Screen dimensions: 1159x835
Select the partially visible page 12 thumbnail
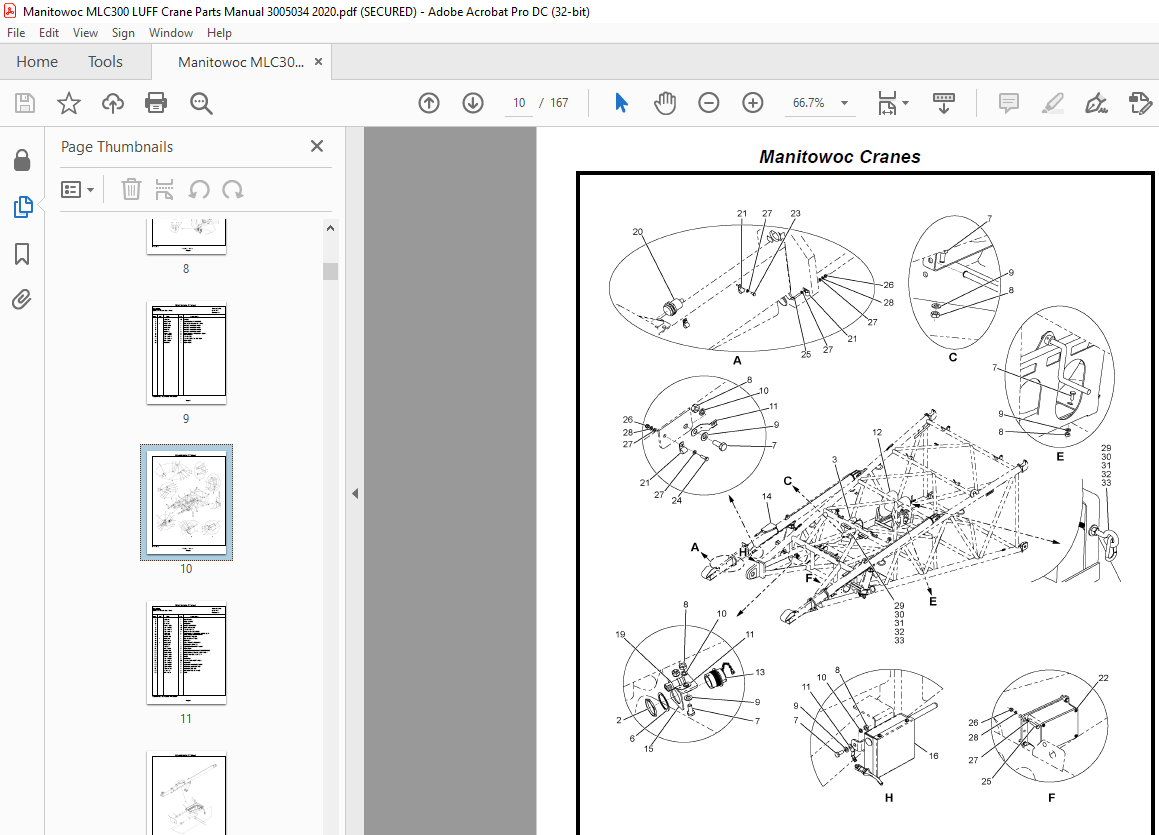coord(186,794)
